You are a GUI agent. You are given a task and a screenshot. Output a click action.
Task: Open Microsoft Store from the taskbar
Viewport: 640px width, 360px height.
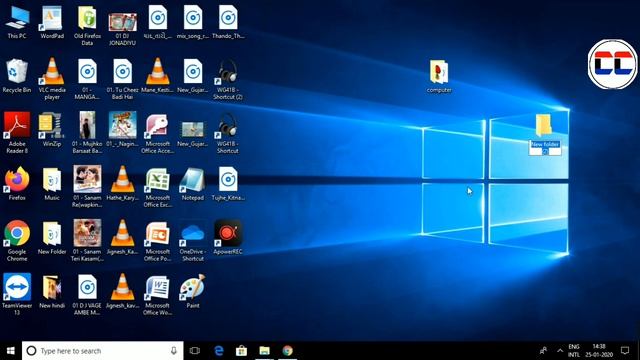(241, 351)
